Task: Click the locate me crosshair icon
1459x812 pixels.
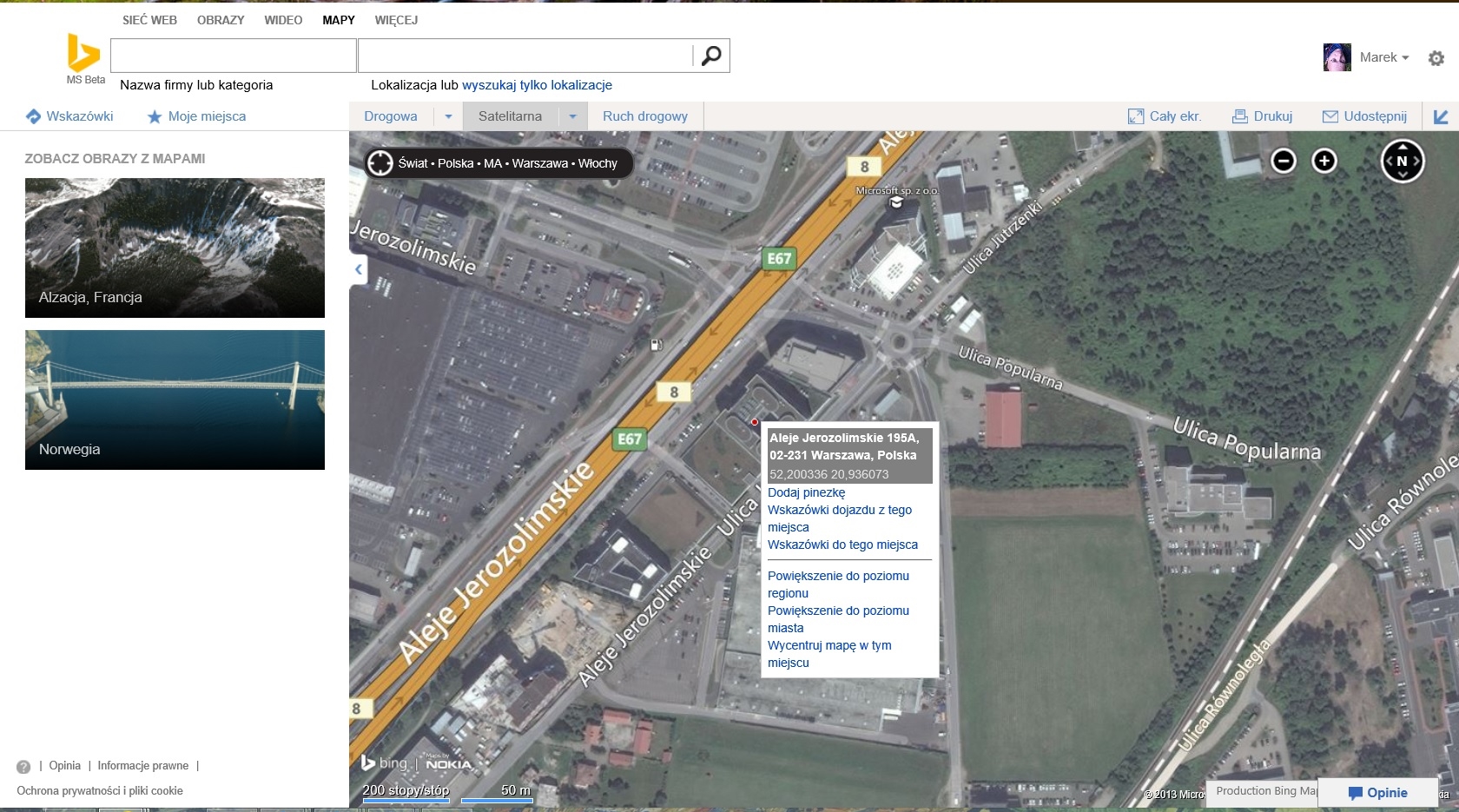Action: click(x=380, y=163)
